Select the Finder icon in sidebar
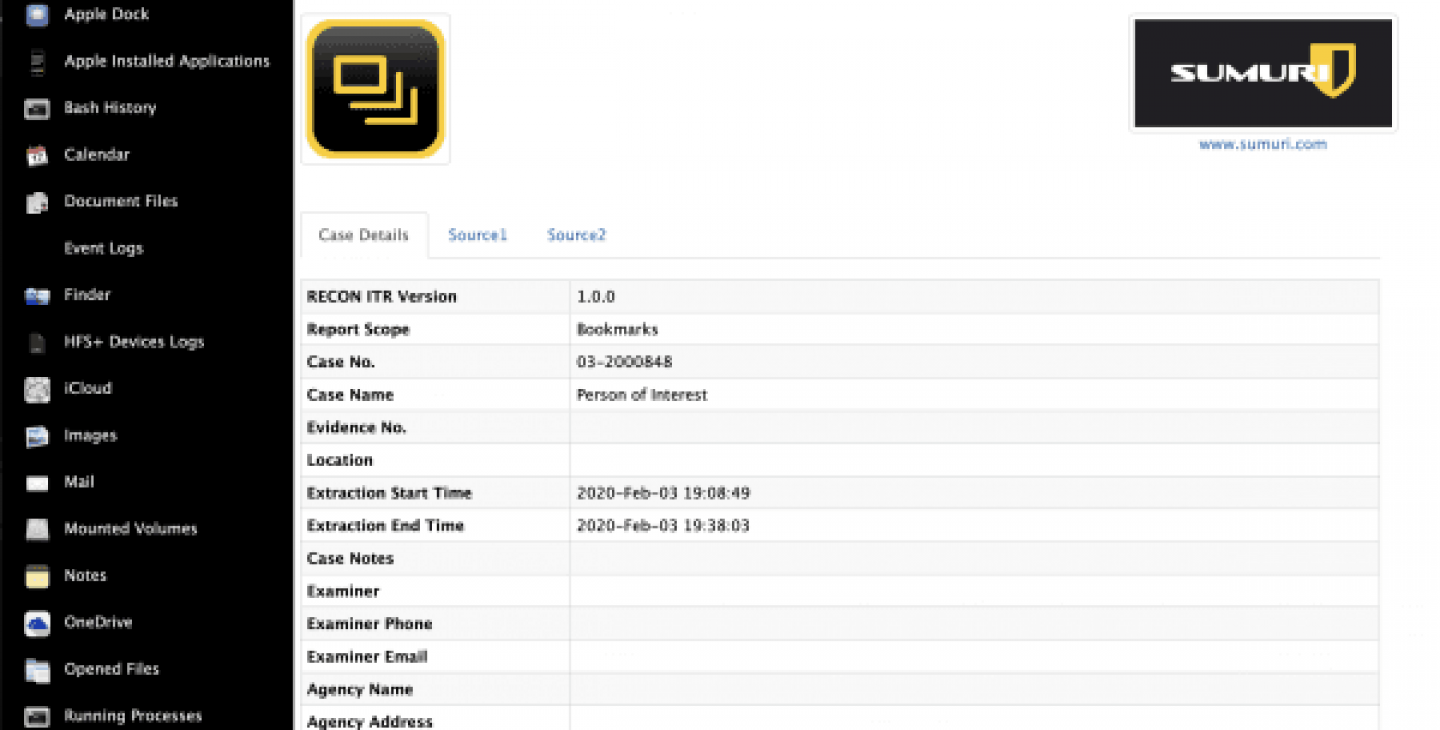Viewport: 1440px width, 730px height. tap(37, 295)
